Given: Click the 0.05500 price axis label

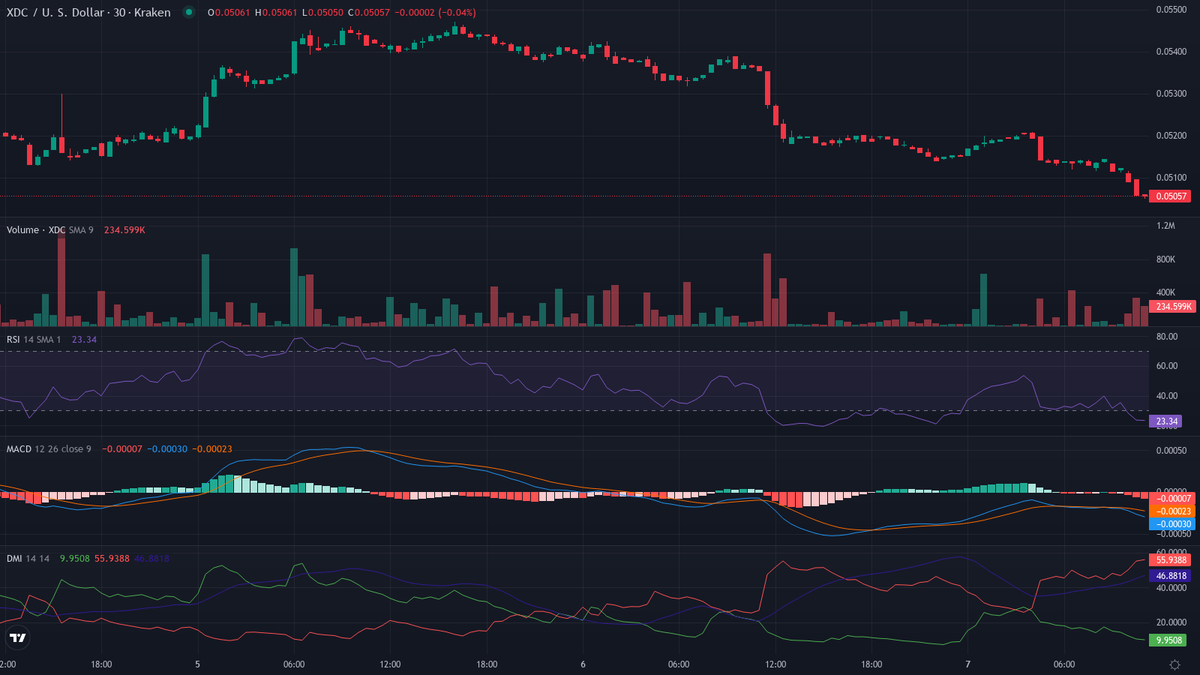Looking at the screenshot, I should [1171, 9].
